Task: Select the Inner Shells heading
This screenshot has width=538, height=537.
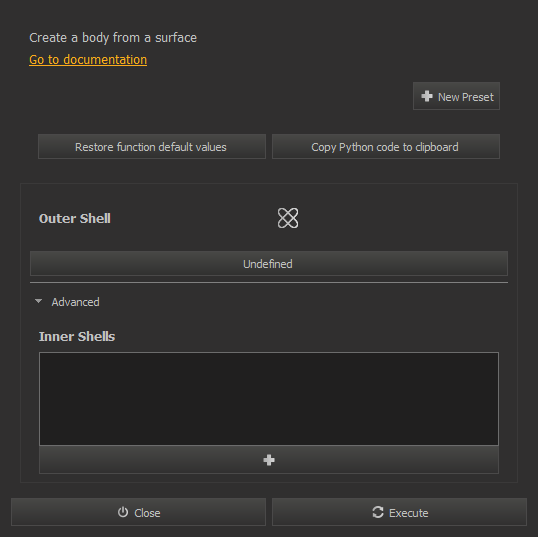Action: 77,337
